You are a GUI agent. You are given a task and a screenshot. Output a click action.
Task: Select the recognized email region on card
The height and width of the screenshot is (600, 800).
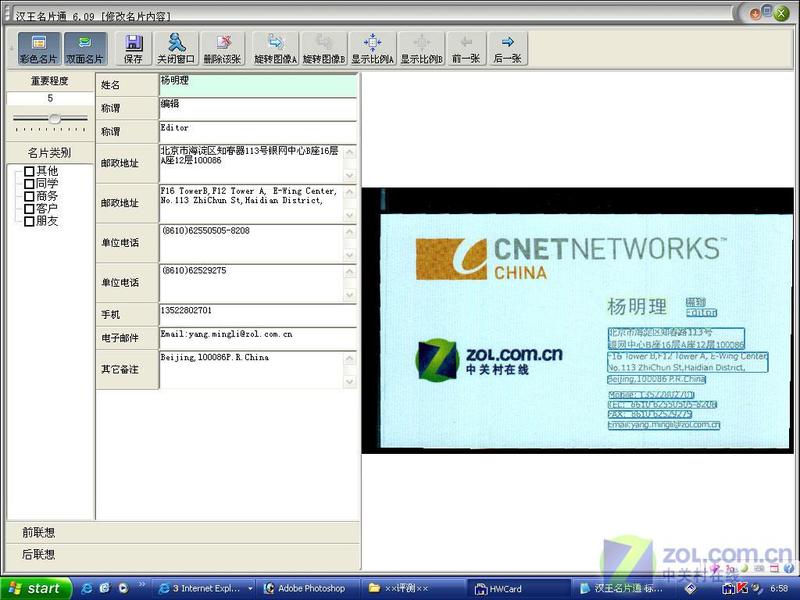(x=664, y=424)
